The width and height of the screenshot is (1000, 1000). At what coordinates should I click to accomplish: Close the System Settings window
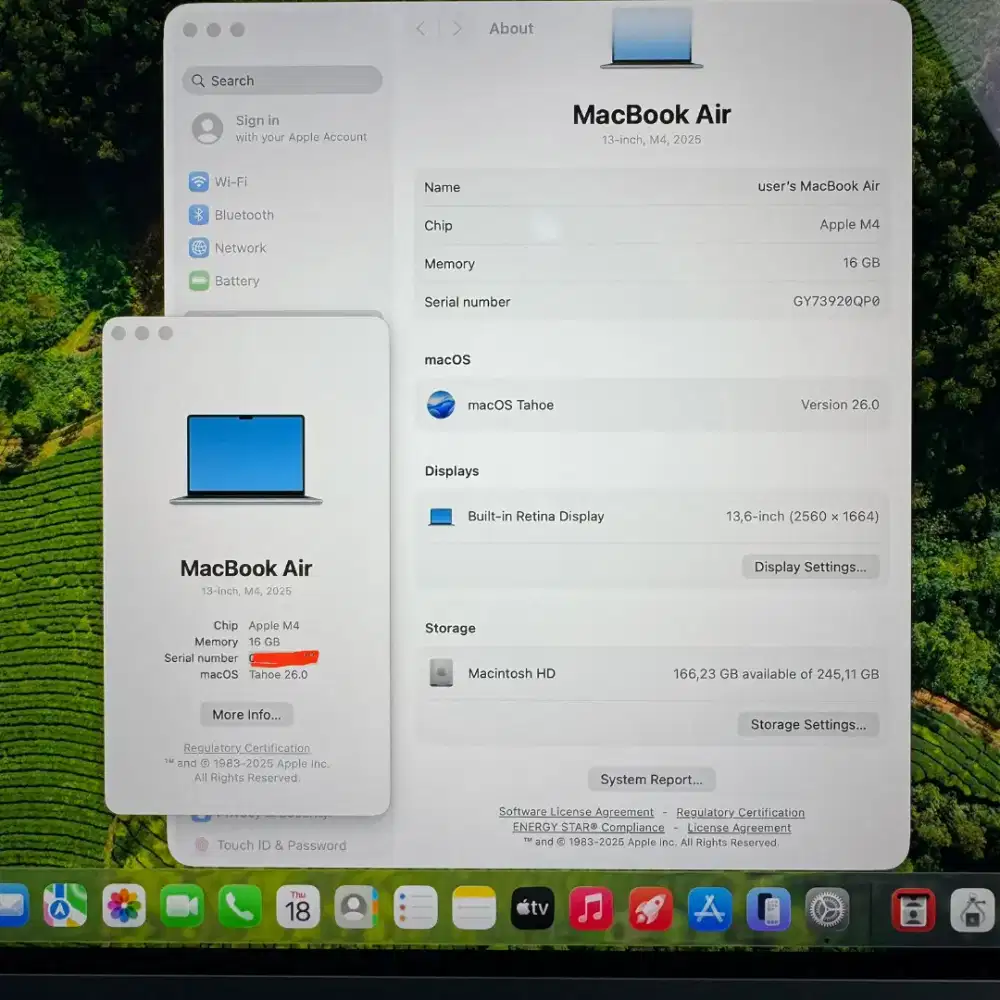(190, 30)
